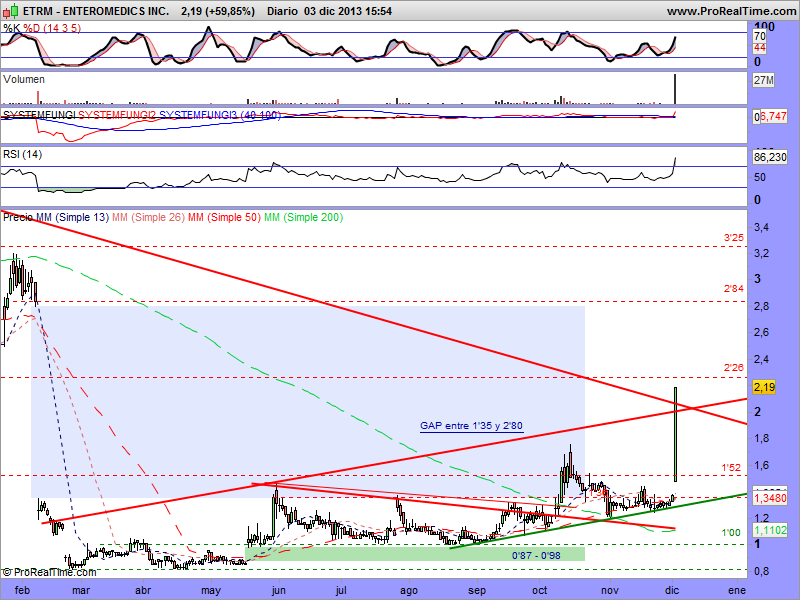Click the ago month on time axis
This screenshot has width=800, height=600.
tap(409, 590)
